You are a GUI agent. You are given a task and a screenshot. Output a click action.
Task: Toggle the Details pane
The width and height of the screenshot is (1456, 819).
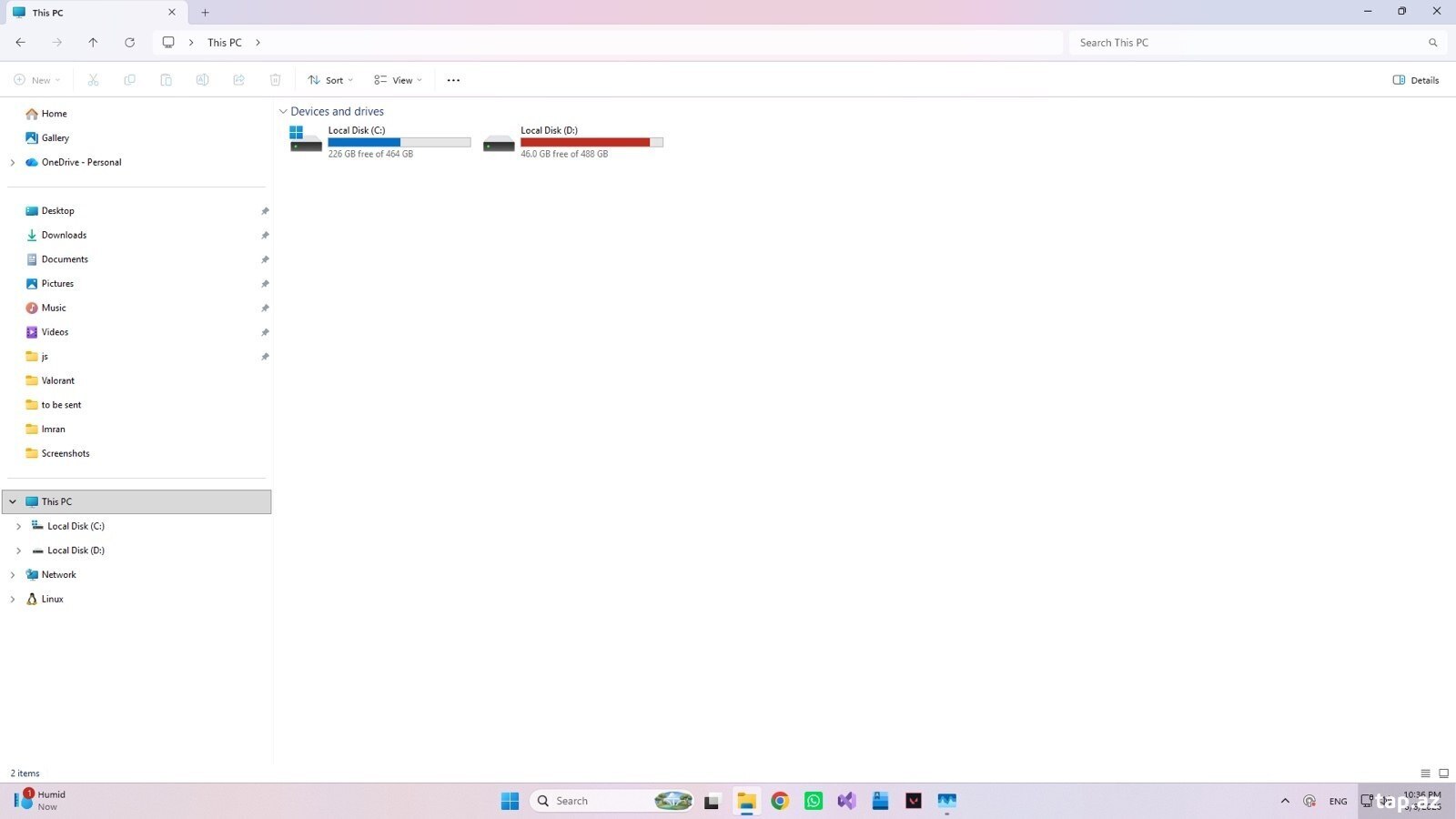click(1416, 80)
